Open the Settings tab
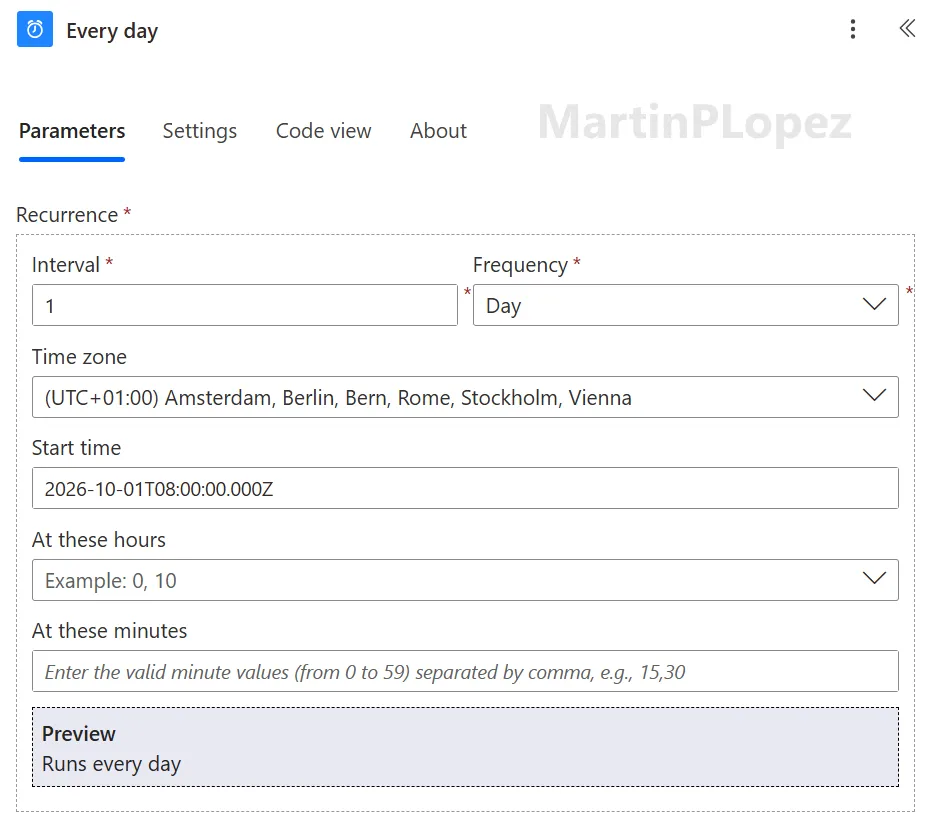 200,131
